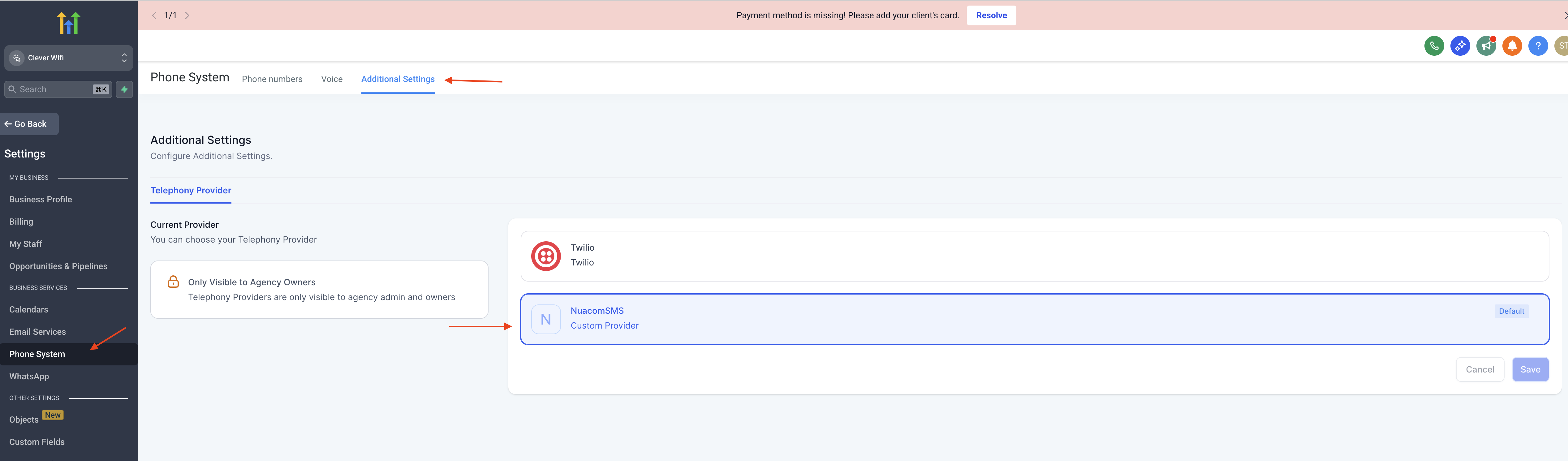Open My Staff settings
Screen dimensions: 1568x461
pyautogui.click(x=26, y=243)
